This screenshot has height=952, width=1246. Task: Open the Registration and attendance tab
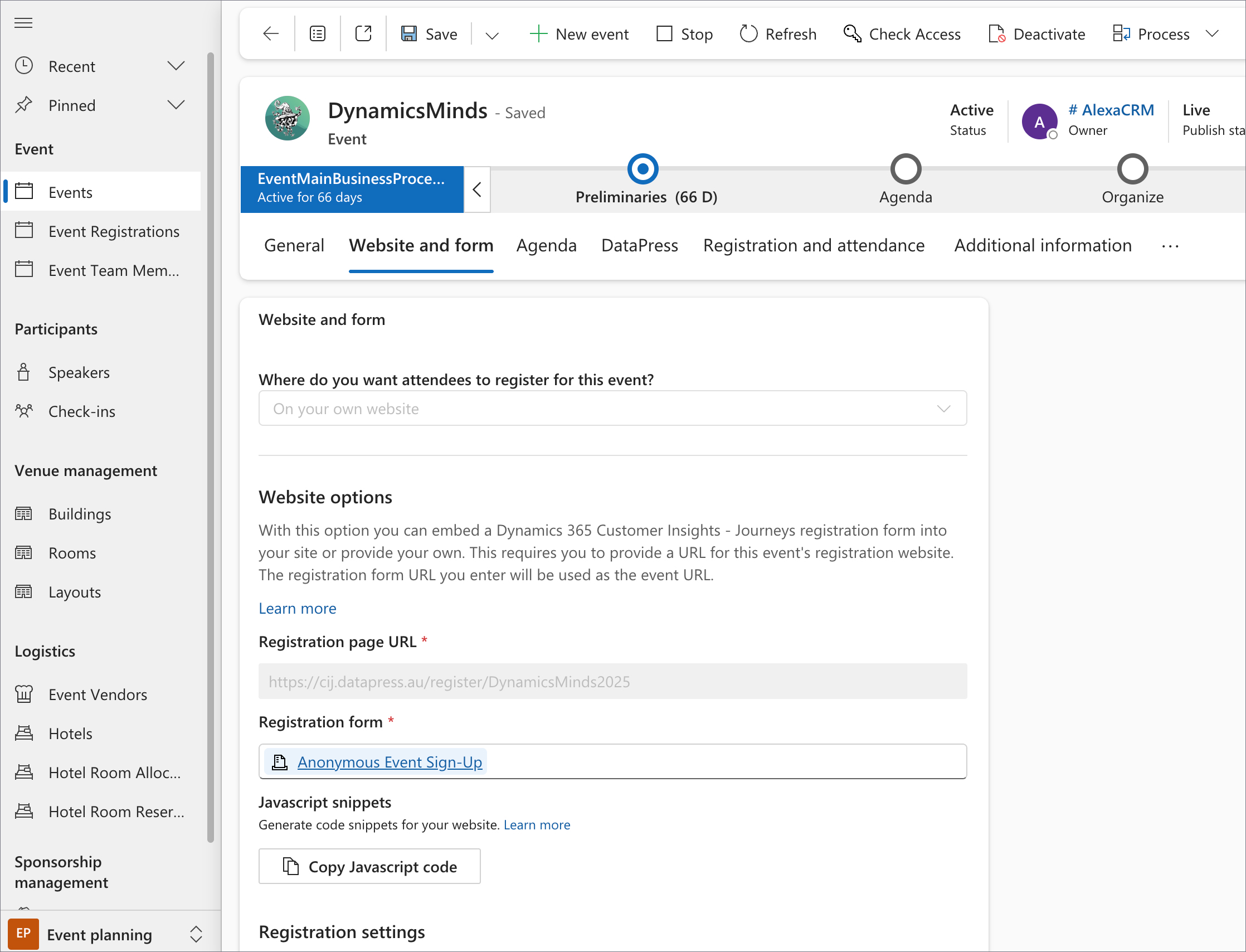[x=814, y=245]
